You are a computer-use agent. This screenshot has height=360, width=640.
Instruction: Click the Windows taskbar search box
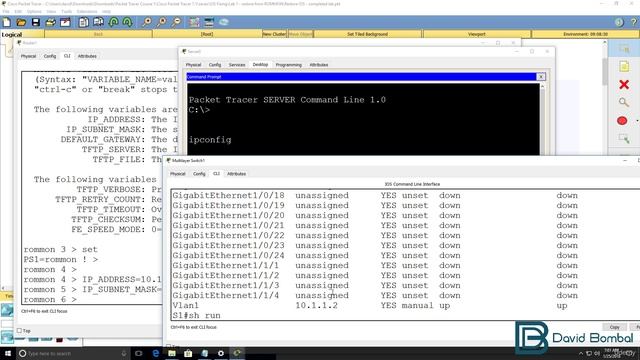pos(73,353)
